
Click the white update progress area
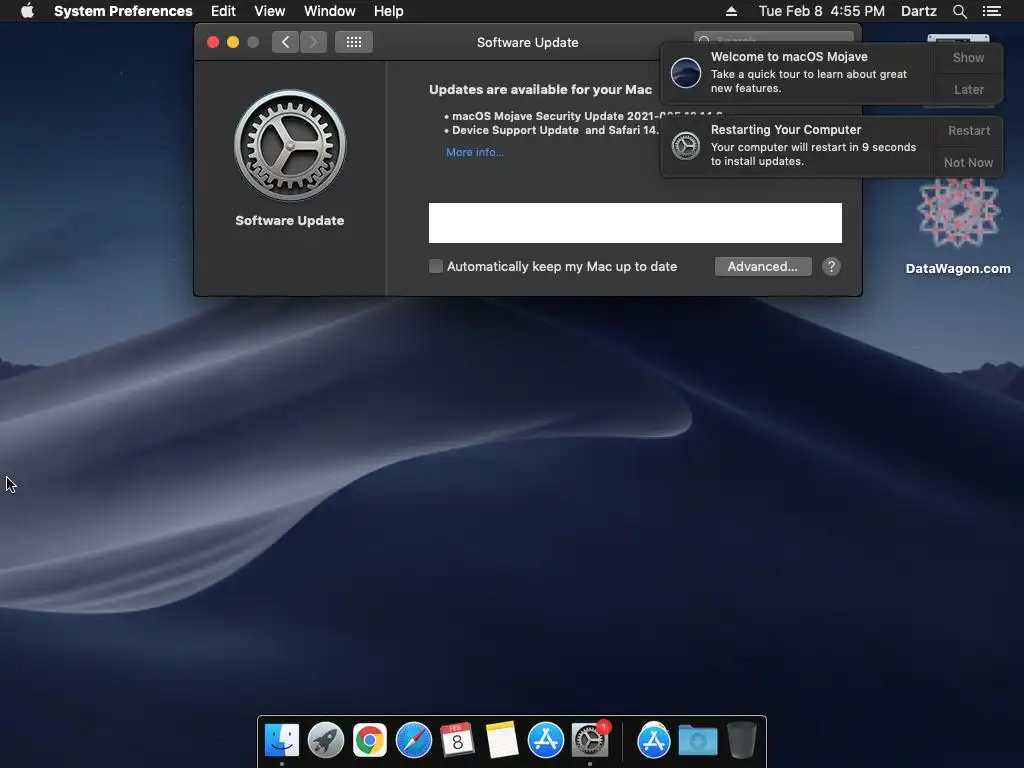click(635, 223)
